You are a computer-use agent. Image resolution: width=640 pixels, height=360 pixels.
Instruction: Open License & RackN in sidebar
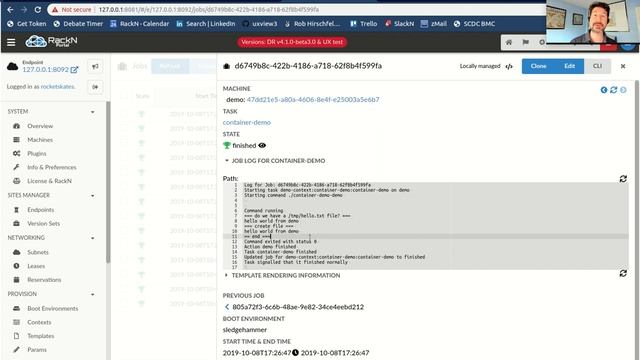tap(49, 181)
